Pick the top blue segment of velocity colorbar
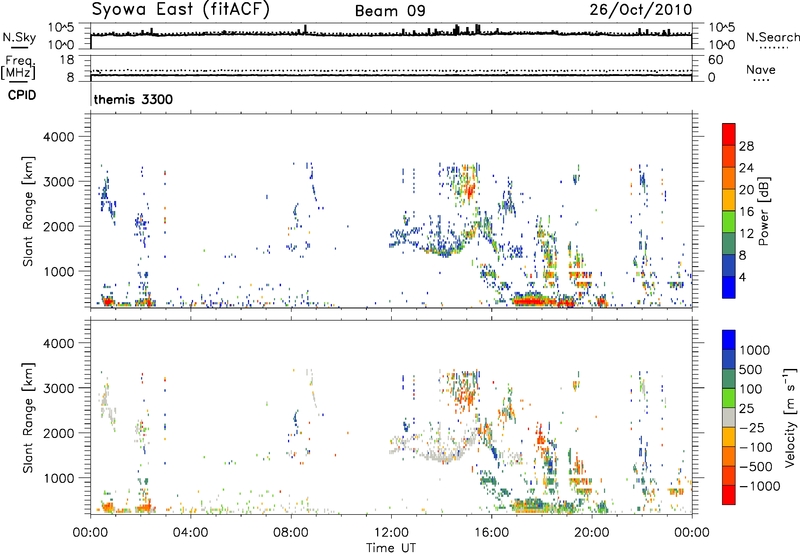The image size is (800, 554). (x=729, y=340)
